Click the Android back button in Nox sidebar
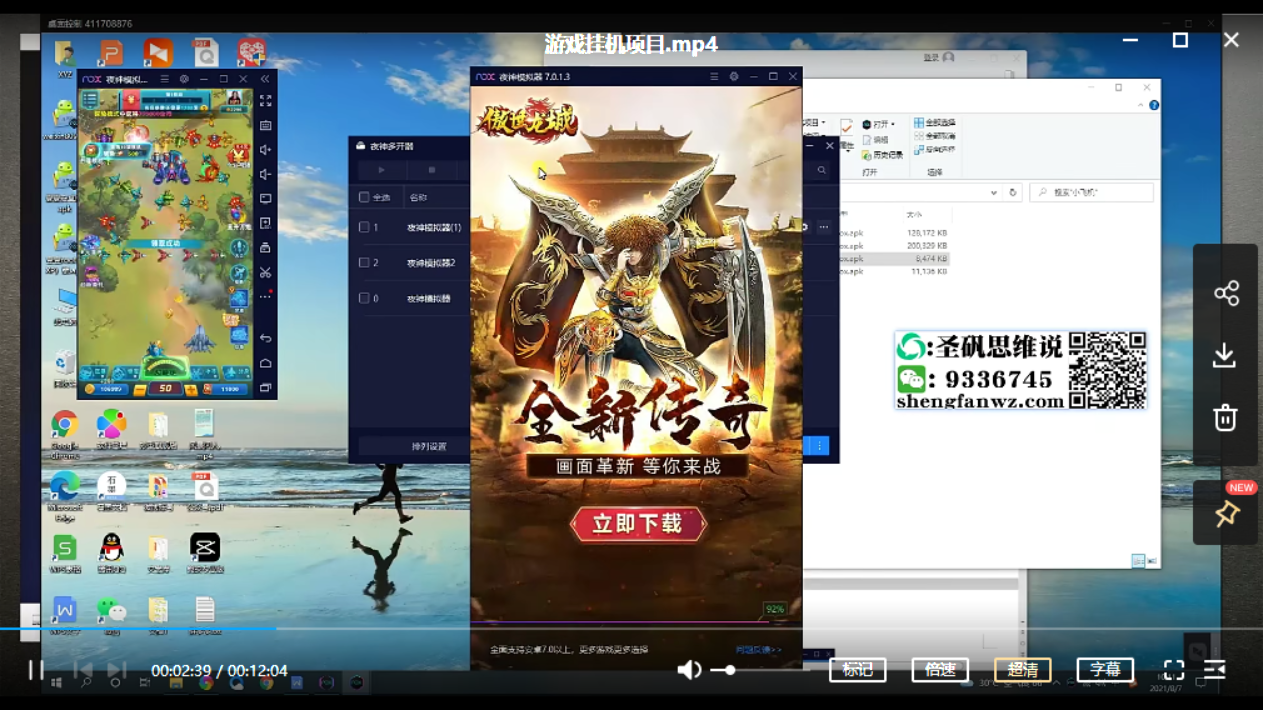This screenshot has width=1263, height=710. pyautogui.click(x=266, y=339)
